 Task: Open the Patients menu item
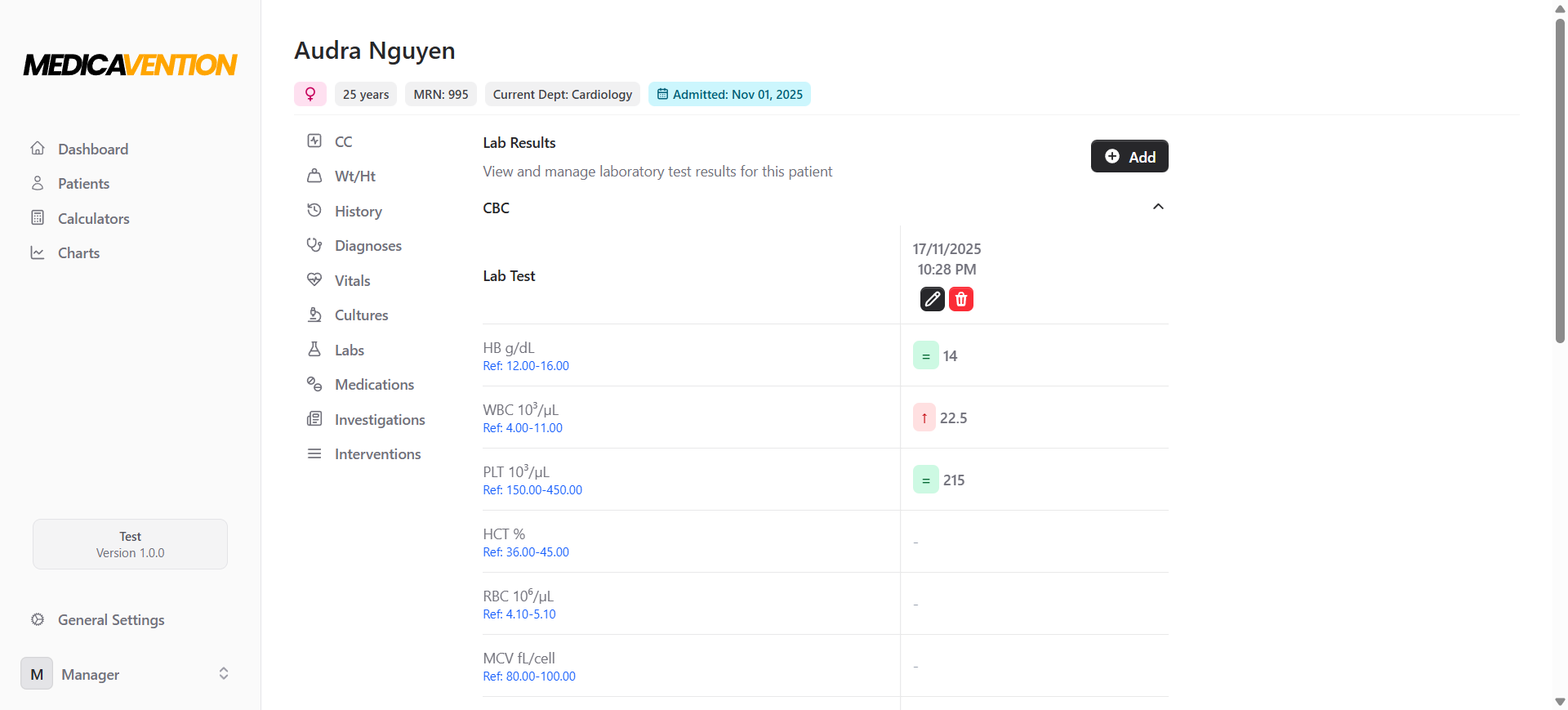(83, 184)
